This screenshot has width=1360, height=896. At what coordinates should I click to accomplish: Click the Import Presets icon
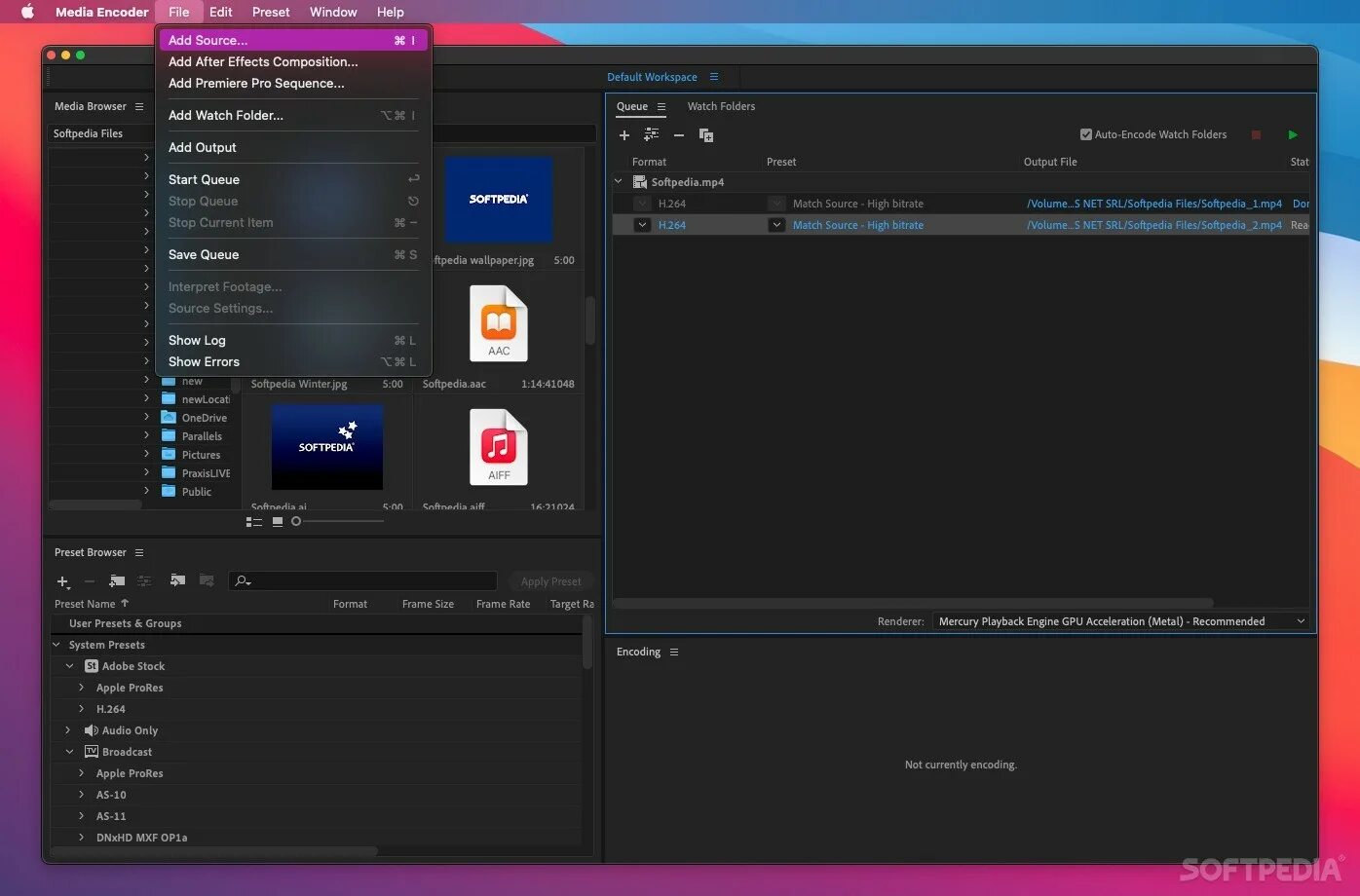(177, 581)
